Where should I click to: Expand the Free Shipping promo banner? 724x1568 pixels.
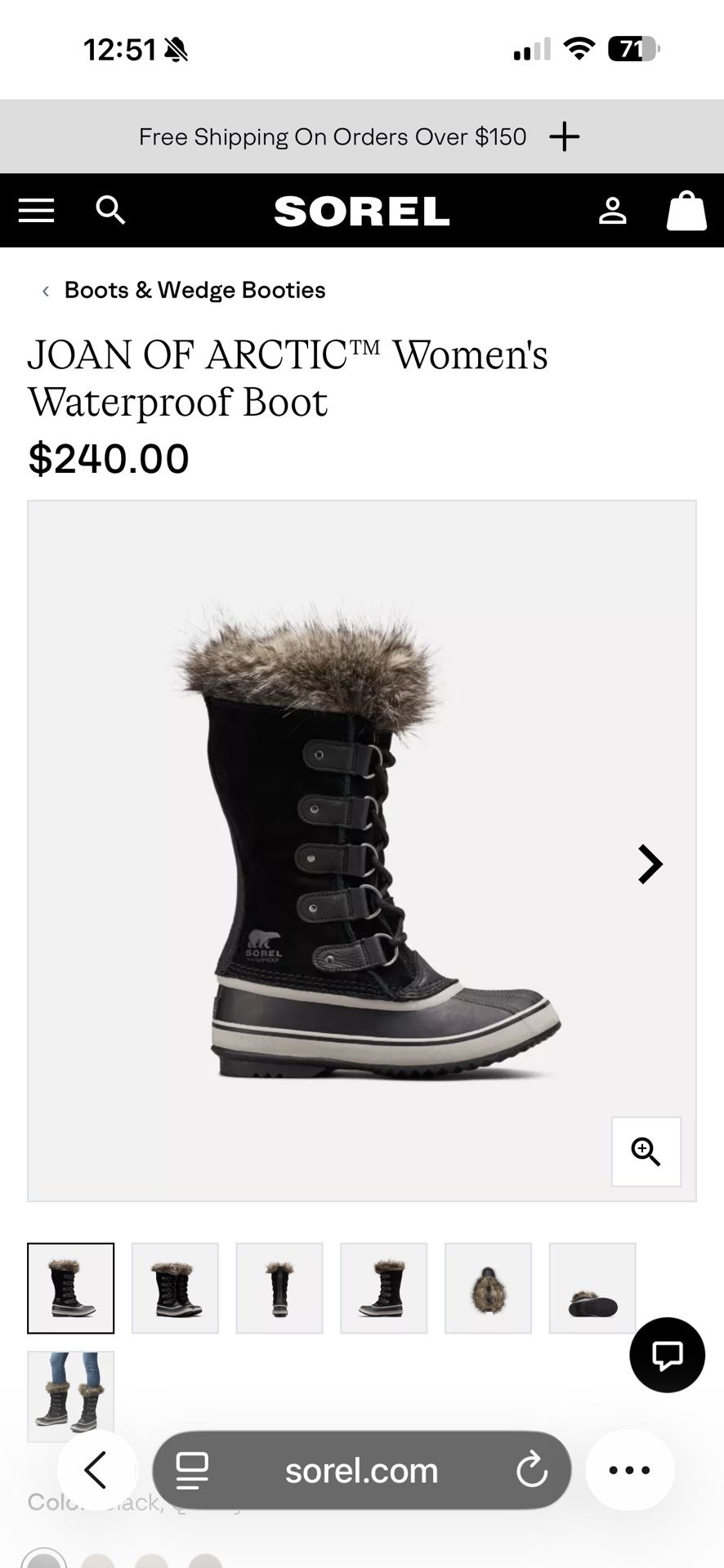pos(564,136)
